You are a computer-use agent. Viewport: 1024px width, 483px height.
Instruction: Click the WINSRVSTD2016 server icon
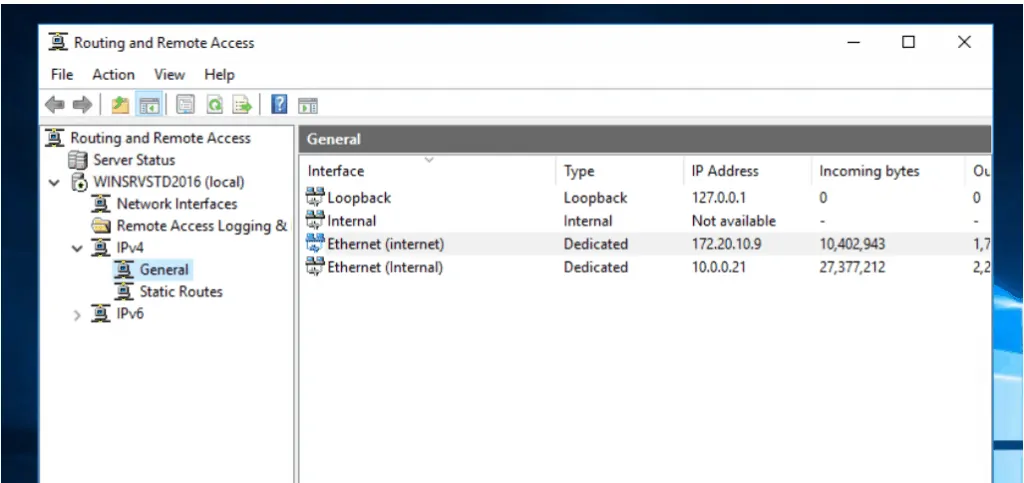pos(79,182)
